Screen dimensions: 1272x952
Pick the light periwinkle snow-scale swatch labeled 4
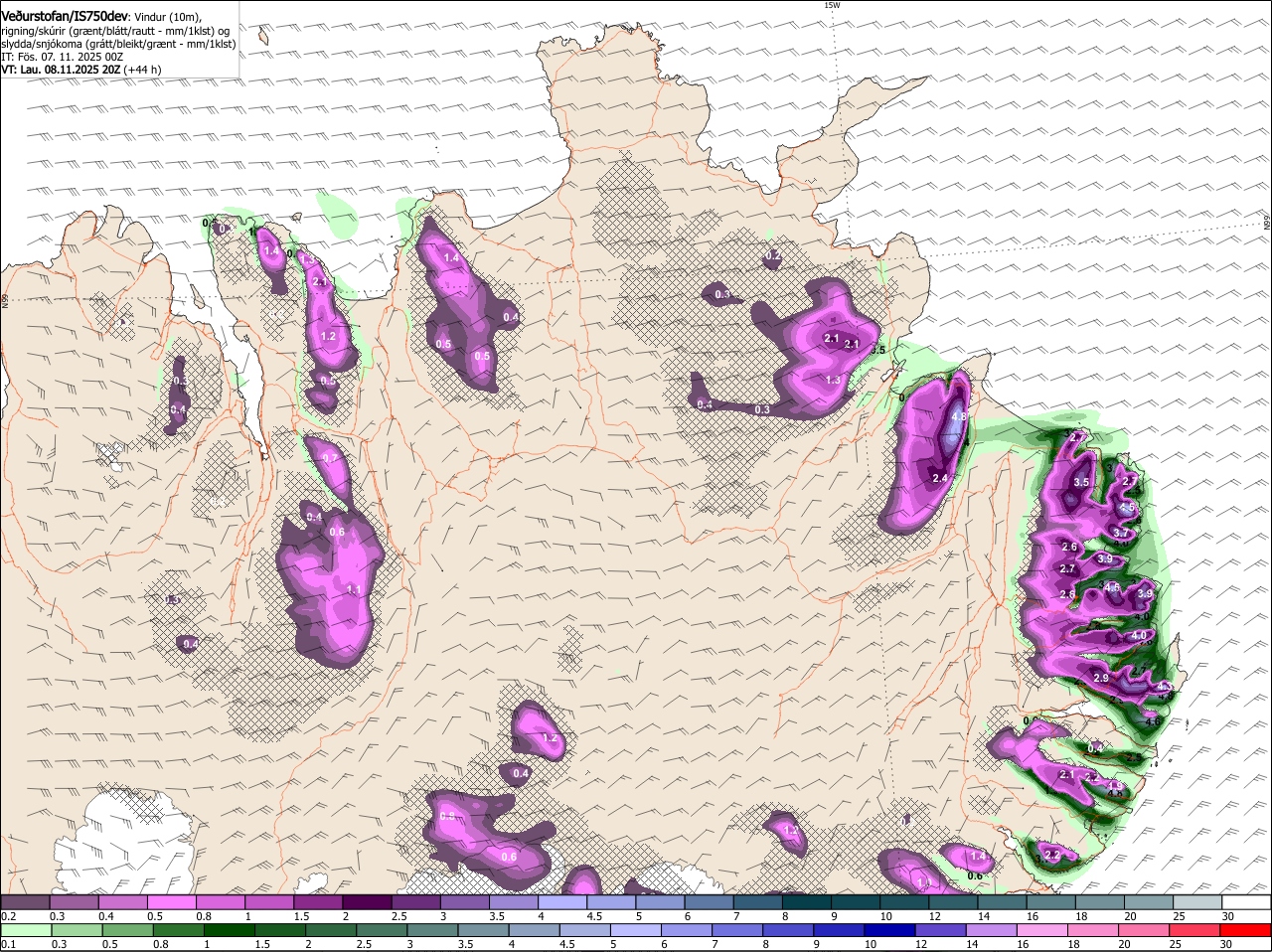click(x=562, y=902)
